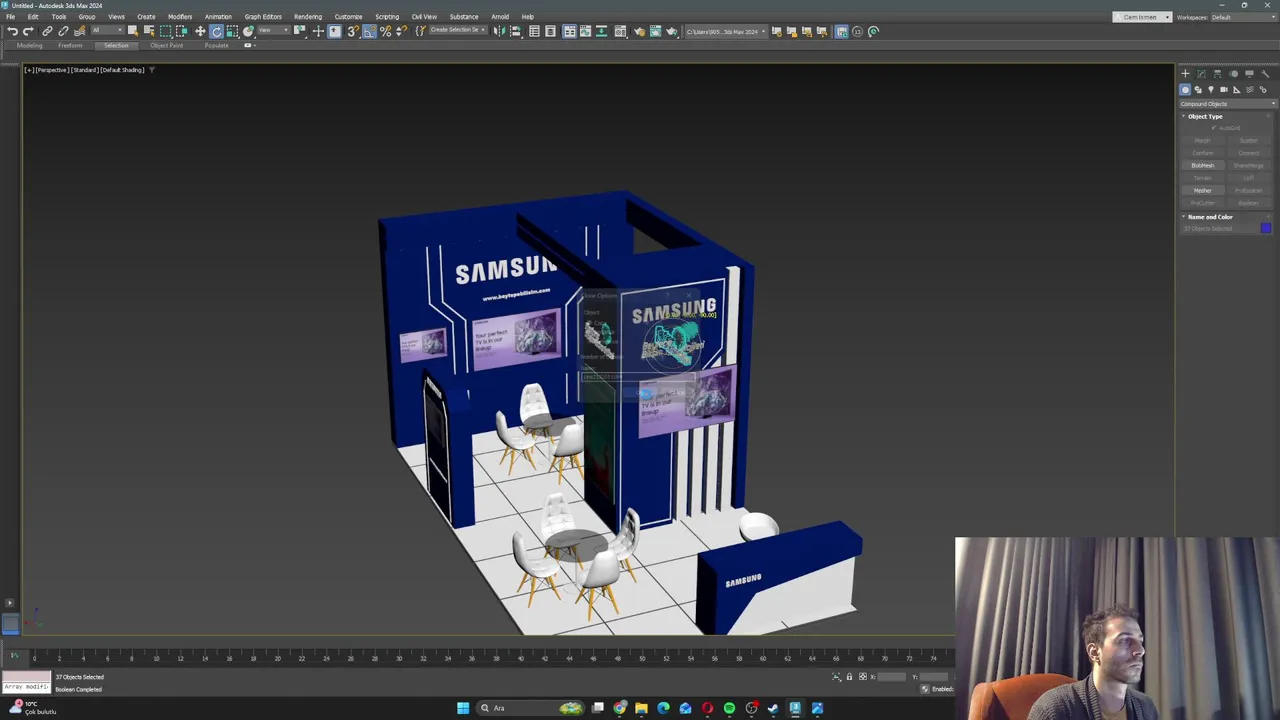The height and width of the screenshot is (720, 1280).
Task: Open the Motion command panel tab
Action: point(1233,73)
